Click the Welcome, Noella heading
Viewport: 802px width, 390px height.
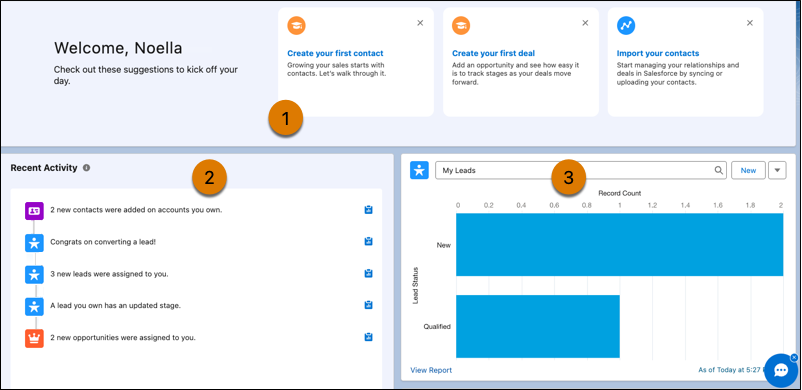[118, 48]
